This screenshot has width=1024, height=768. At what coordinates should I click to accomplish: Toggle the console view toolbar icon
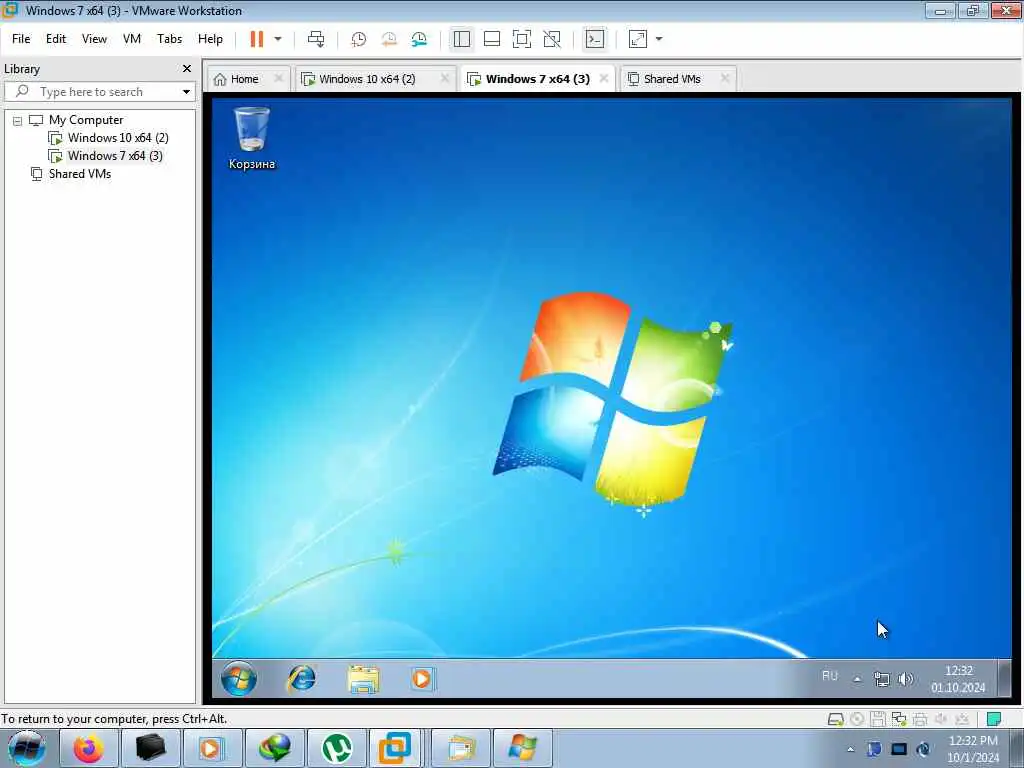click(x=594, y=39)
